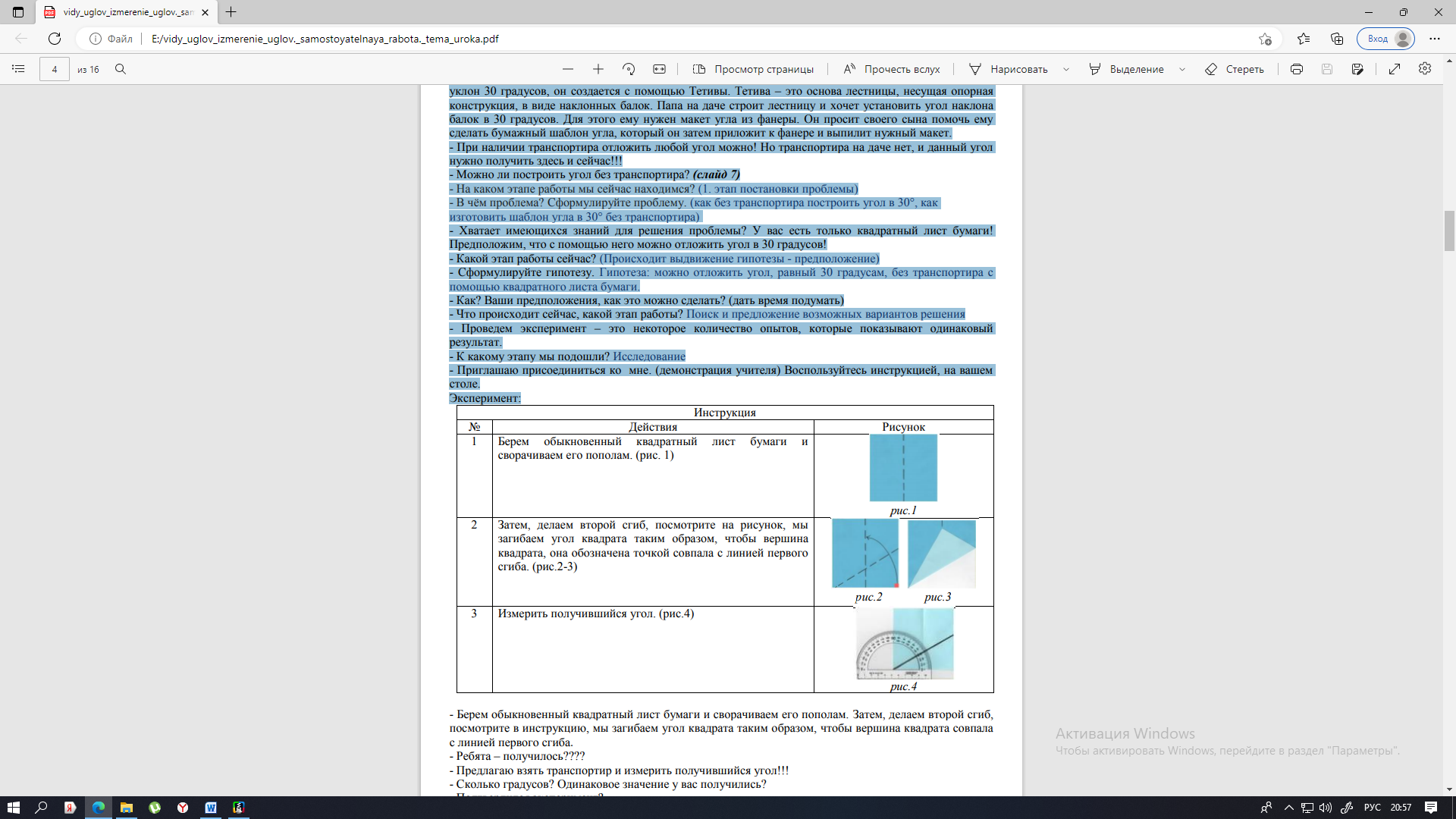The height and width of the screenshot is (819, 1456).
Task: Open the PDF settings gear
Action: pos(1425,69)
